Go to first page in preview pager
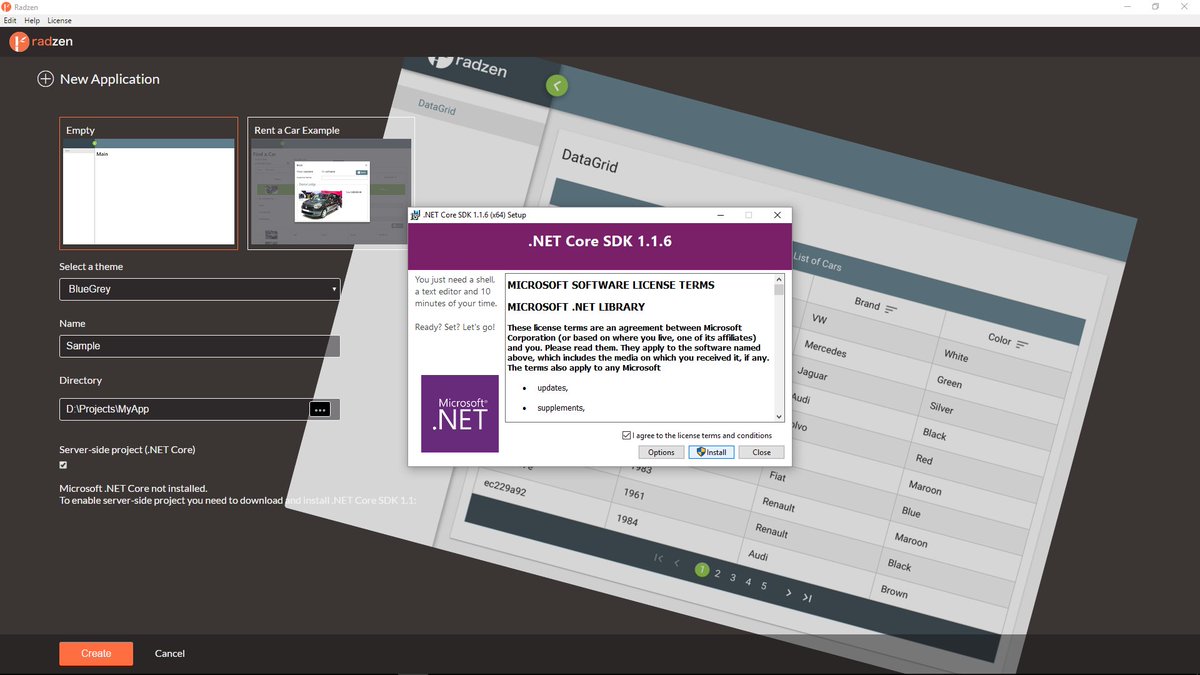The image size is (1200, 675). coord(658,558)
